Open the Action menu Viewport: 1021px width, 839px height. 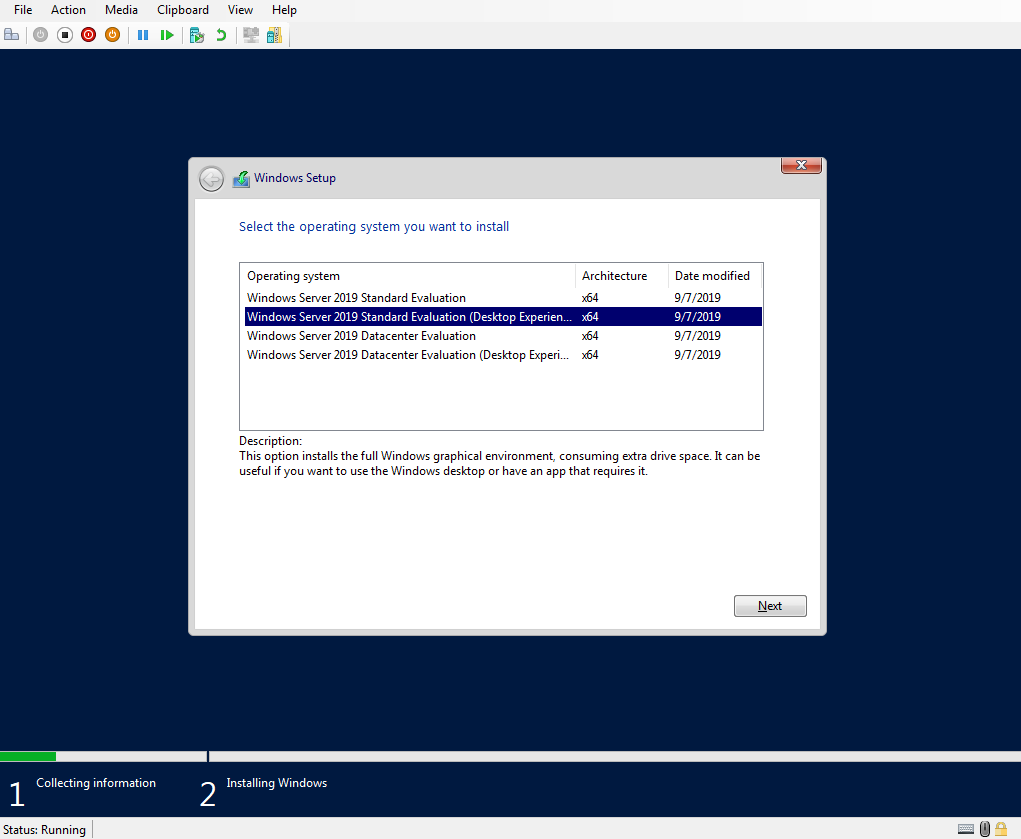pyautogui.click(x=68, y=10)
